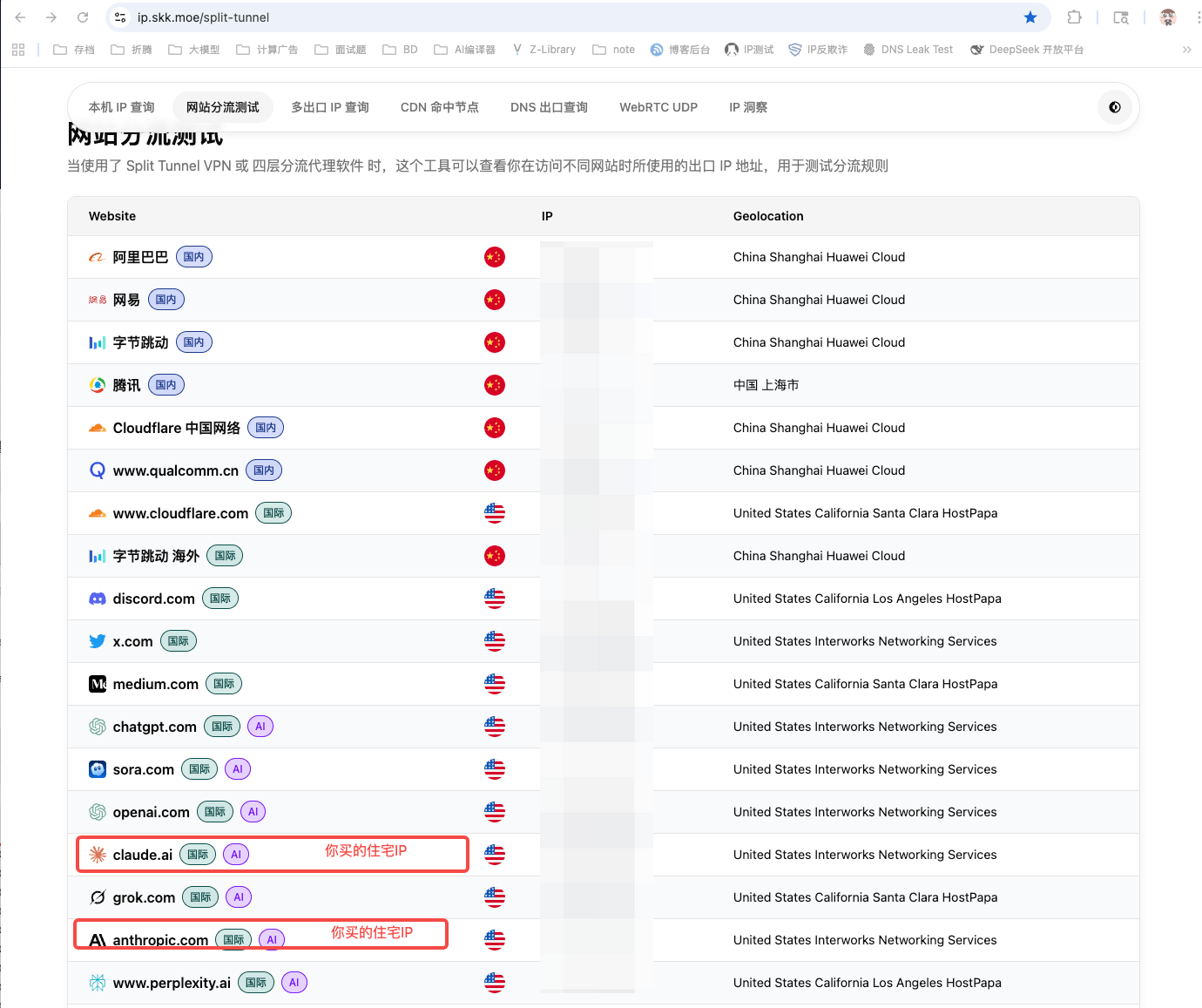This screenshot has width=1202, height=1008.
Task: Open the IP反欺诈 bookmark
Action: point(818,50)
